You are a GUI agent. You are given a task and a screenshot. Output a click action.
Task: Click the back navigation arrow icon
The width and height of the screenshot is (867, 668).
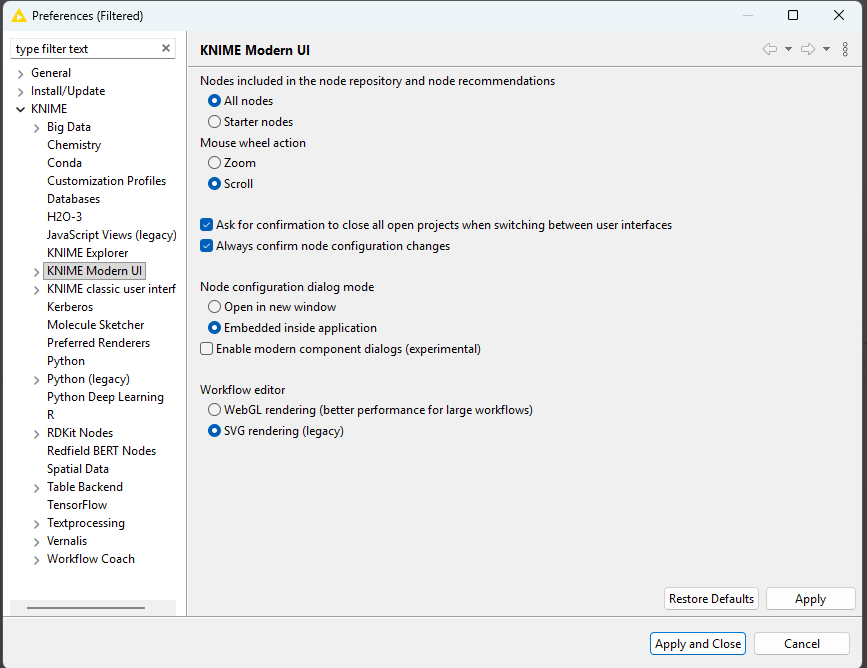(769, 49)
